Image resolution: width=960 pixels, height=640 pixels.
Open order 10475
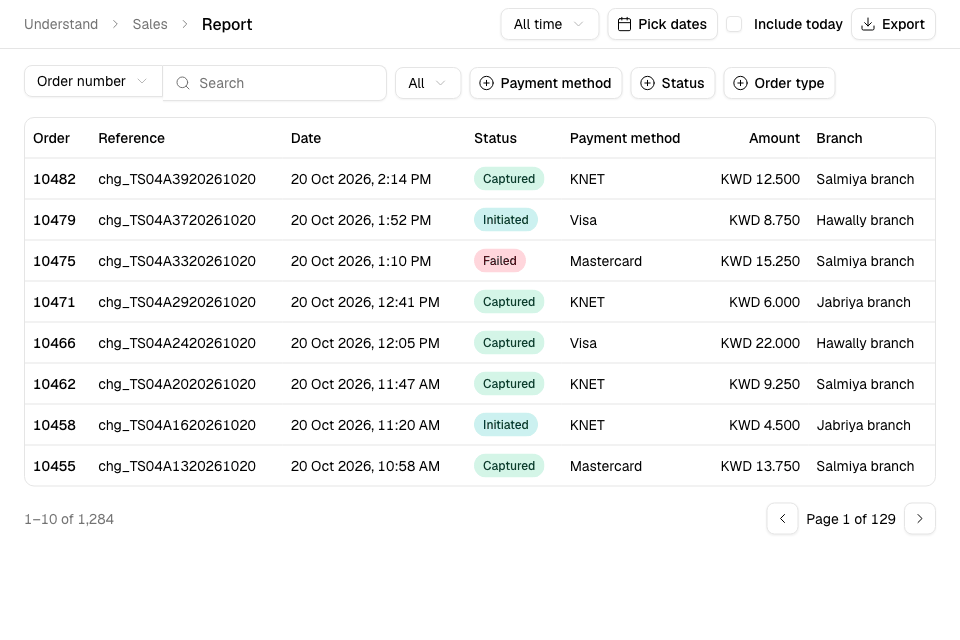click(54, 262)
